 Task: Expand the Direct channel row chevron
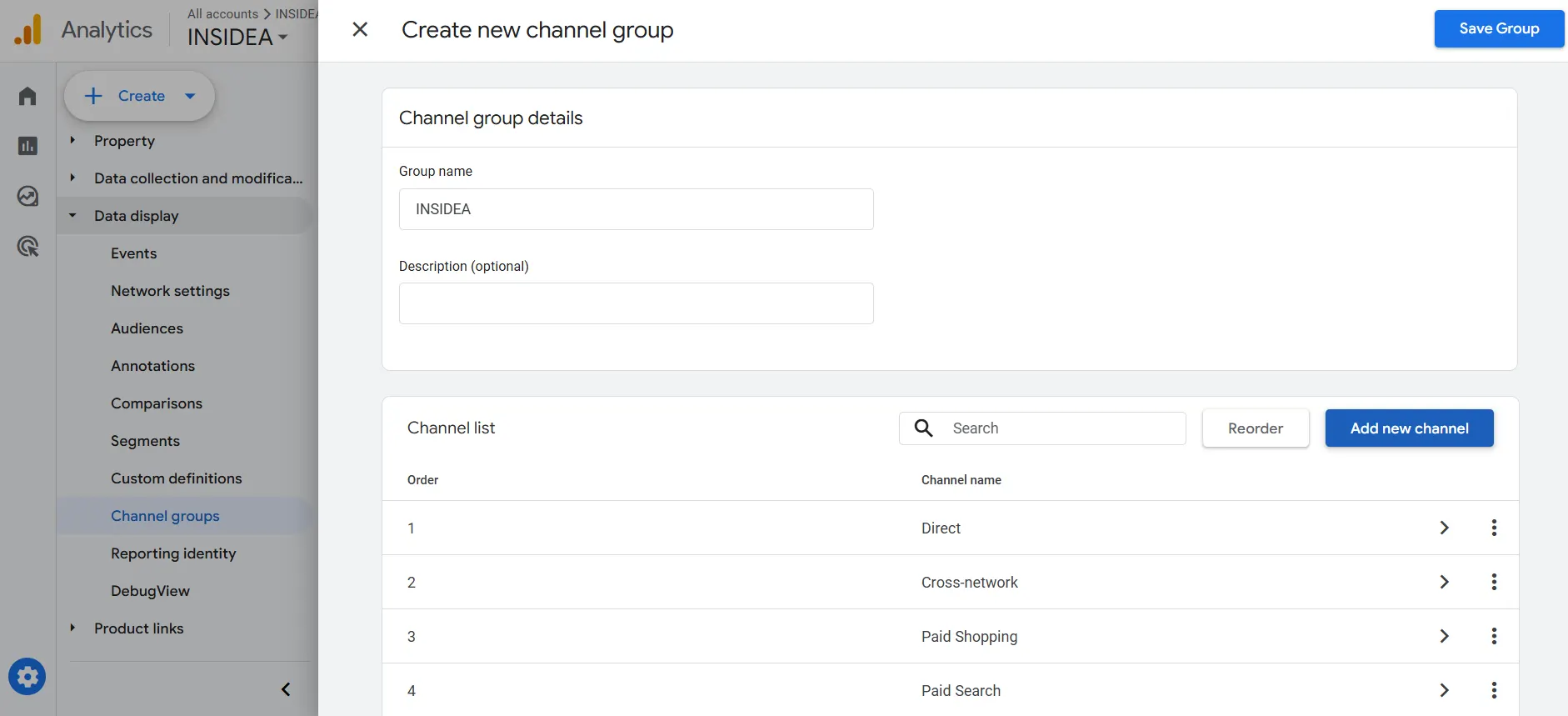pos(1445,528)
